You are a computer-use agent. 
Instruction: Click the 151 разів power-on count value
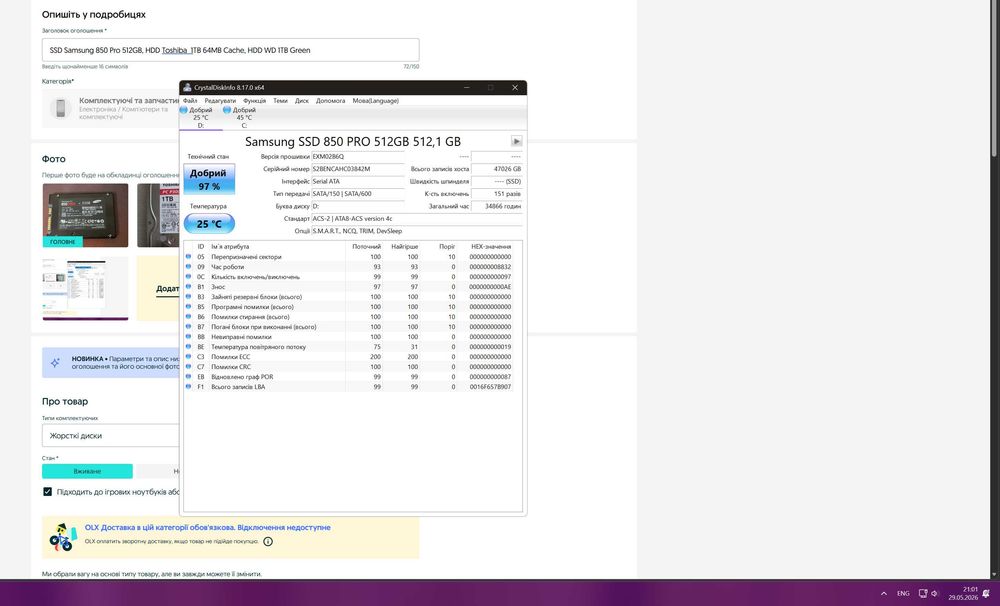click(x=497, y=194)
